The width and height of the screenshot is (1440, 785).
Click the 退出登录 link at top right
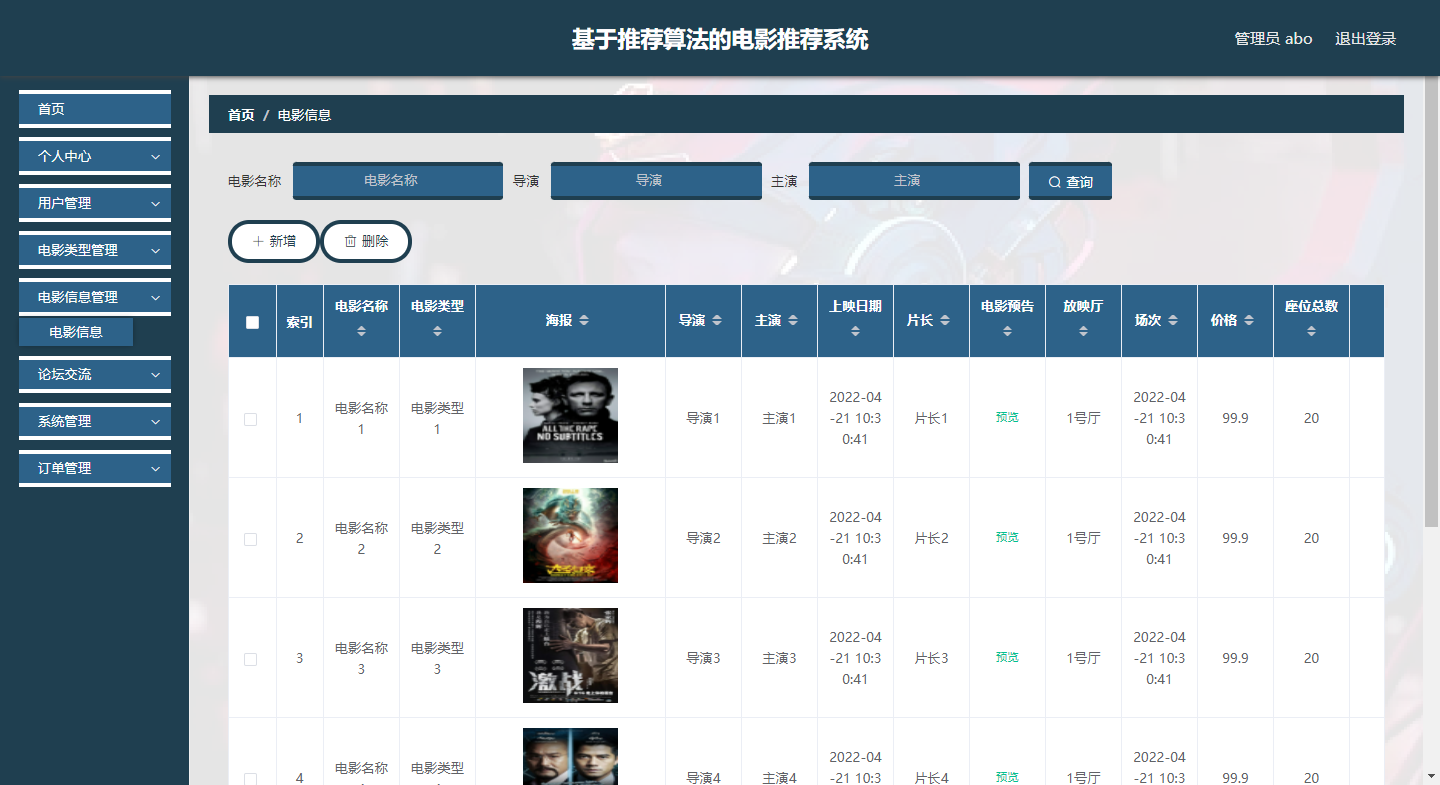tap(1365, 38)
